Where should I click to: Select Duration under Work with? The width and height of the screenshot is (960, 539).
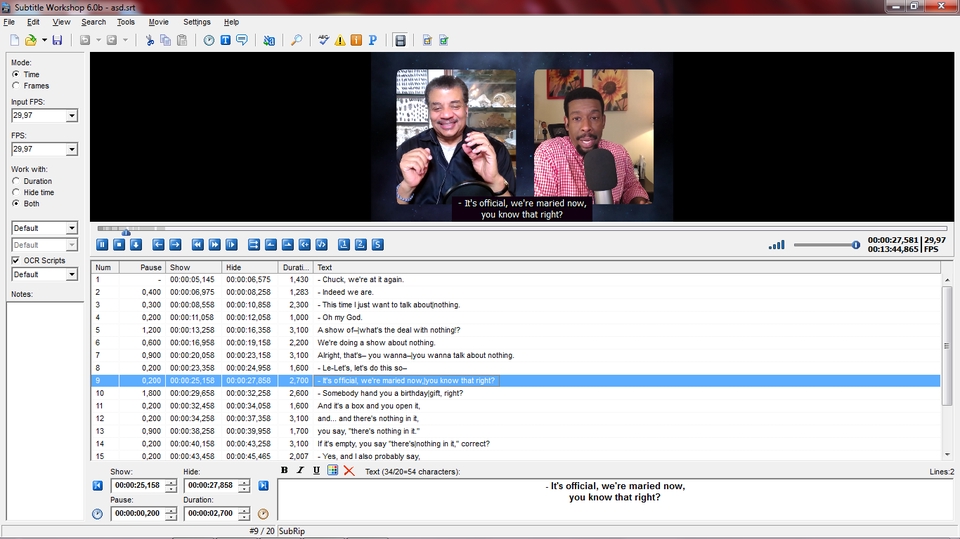(x=16, y=181)
